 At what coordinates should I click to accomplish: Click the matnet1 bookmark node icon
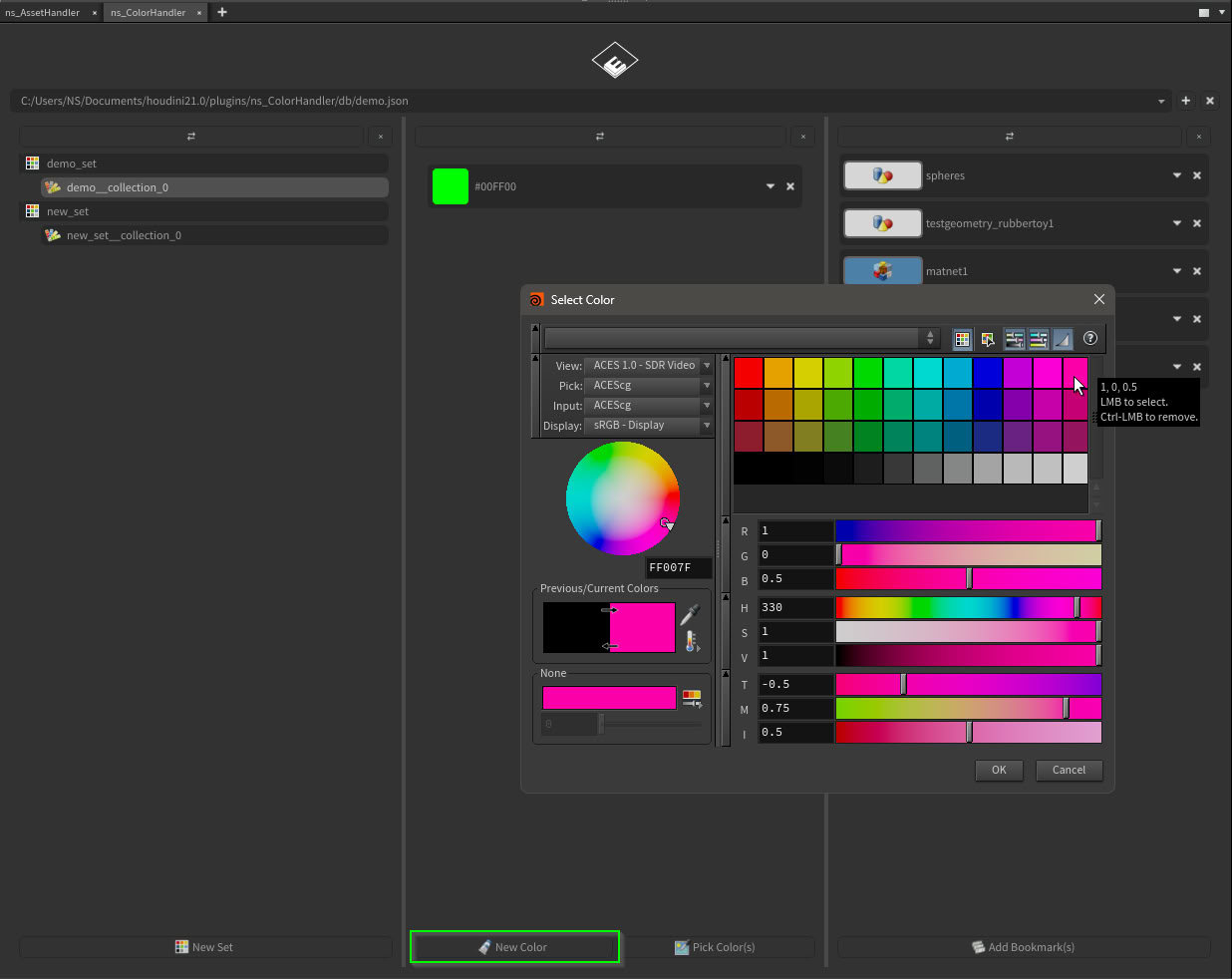coord(882,271)
